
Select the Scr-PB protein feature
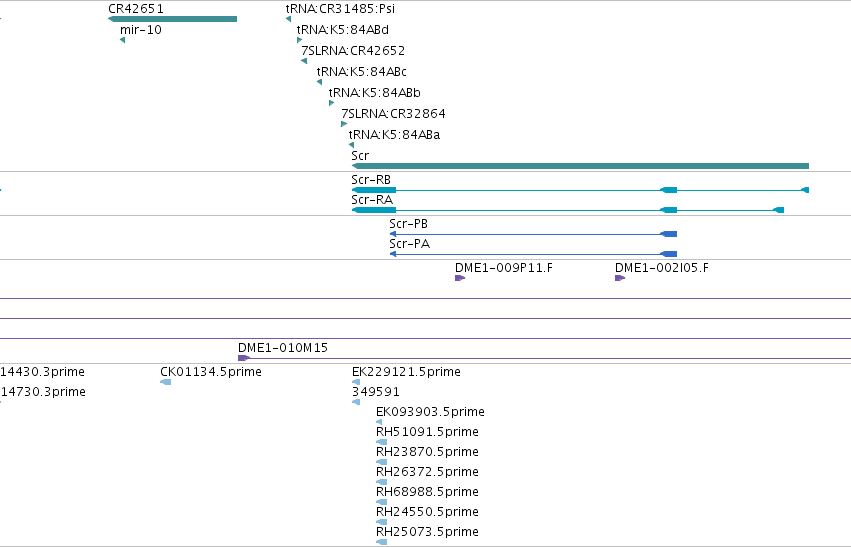tap(533, 234)
